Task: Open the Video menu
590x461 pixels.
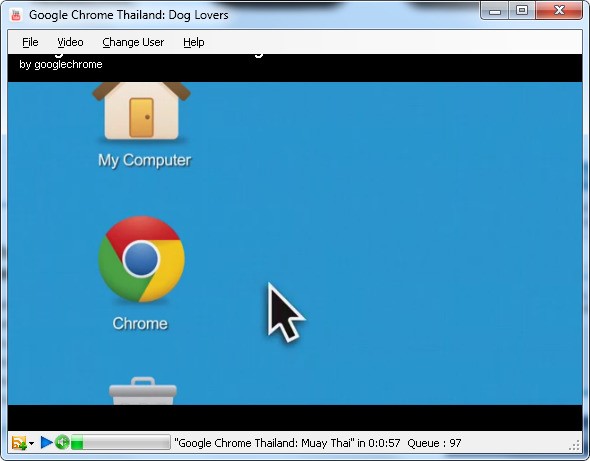Action: (x=70, y=42)
